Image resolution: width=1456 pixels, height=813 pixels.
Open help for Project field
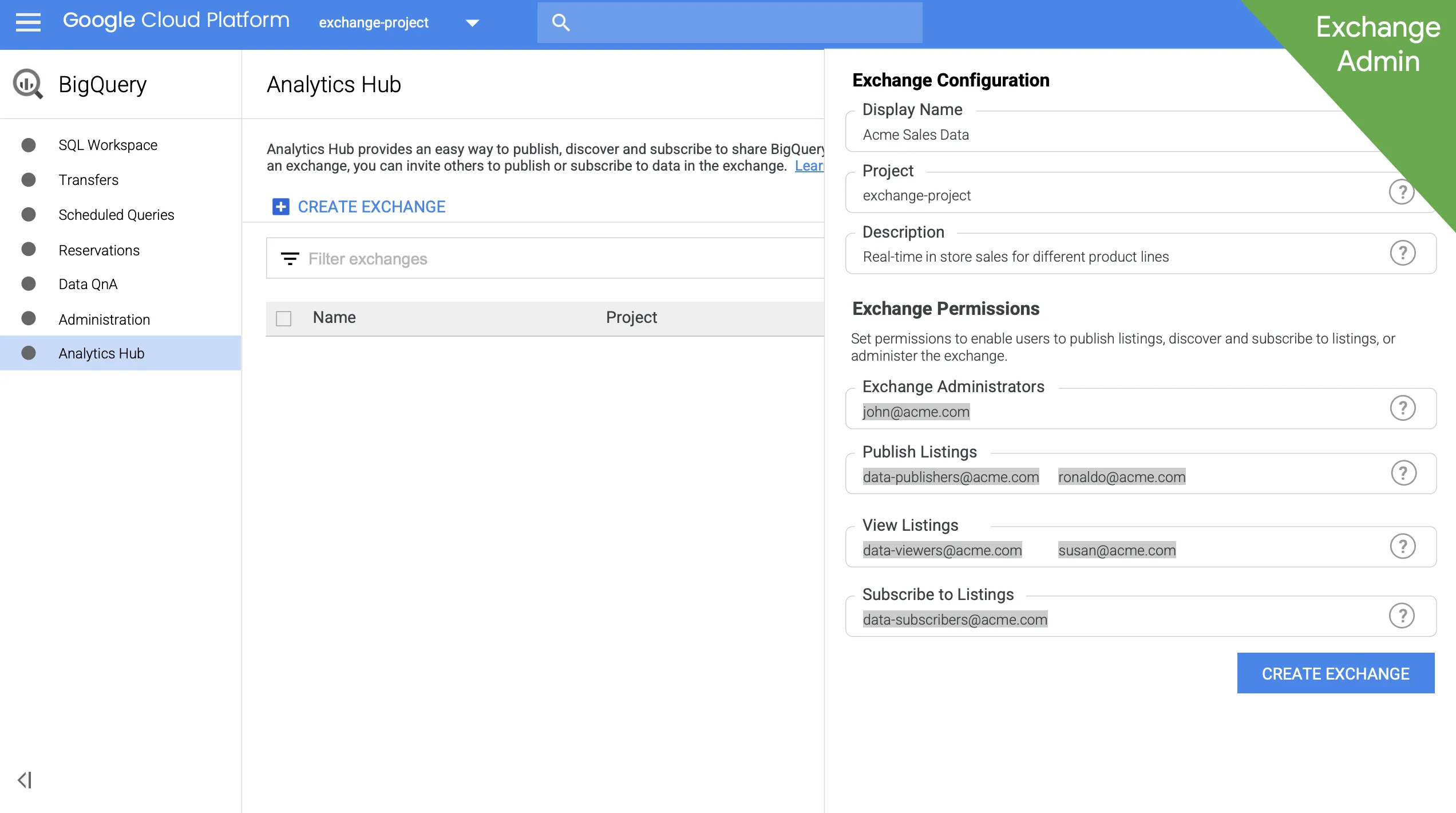[x=1402, y=192]
